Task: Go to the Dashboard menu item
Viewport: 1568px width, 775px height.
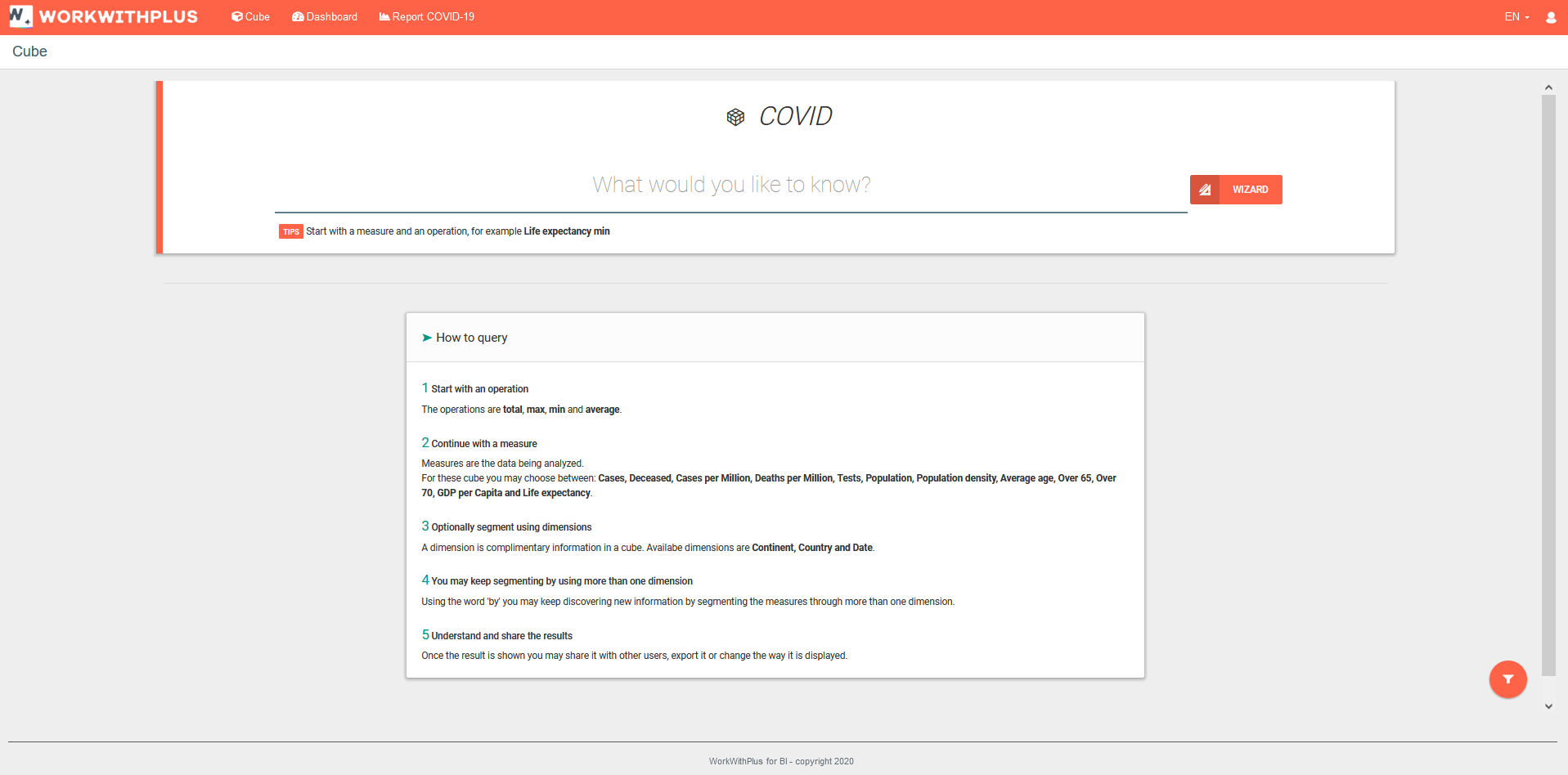Action: point(325,17)
